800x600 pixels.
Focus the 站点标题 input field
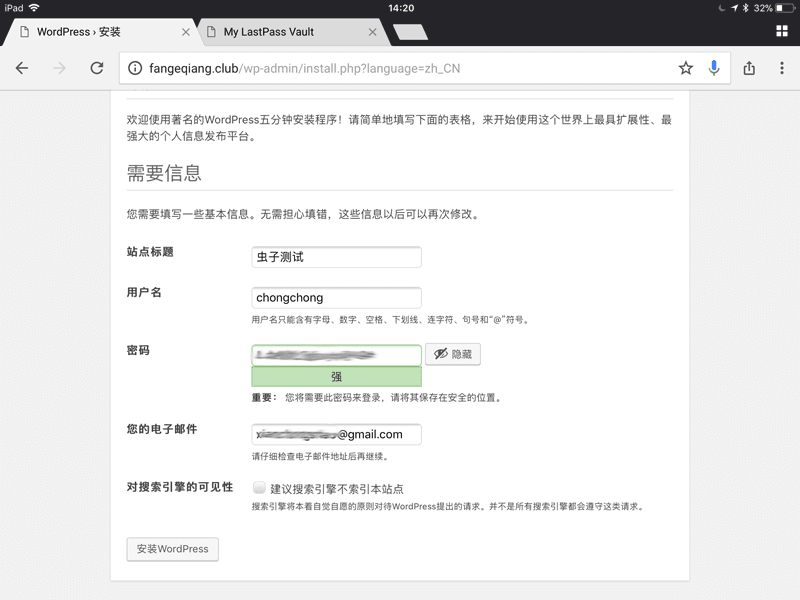click(336, 257)
